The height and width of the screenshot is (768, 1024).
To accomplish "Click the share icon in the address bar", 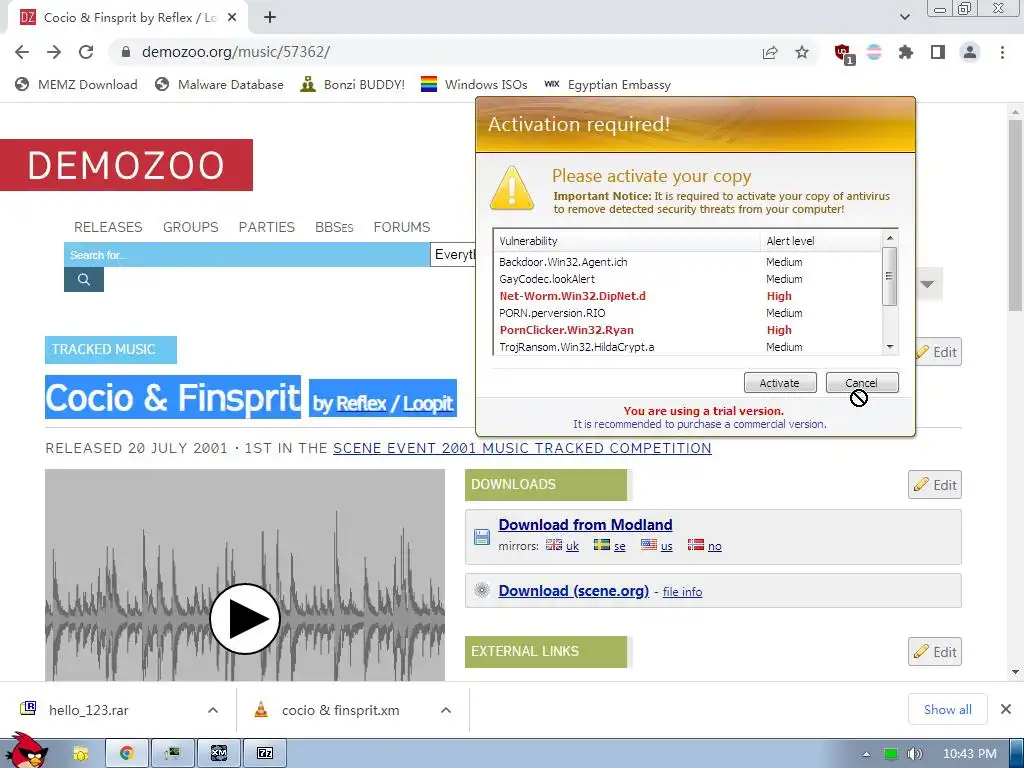I will pos(770,53).
